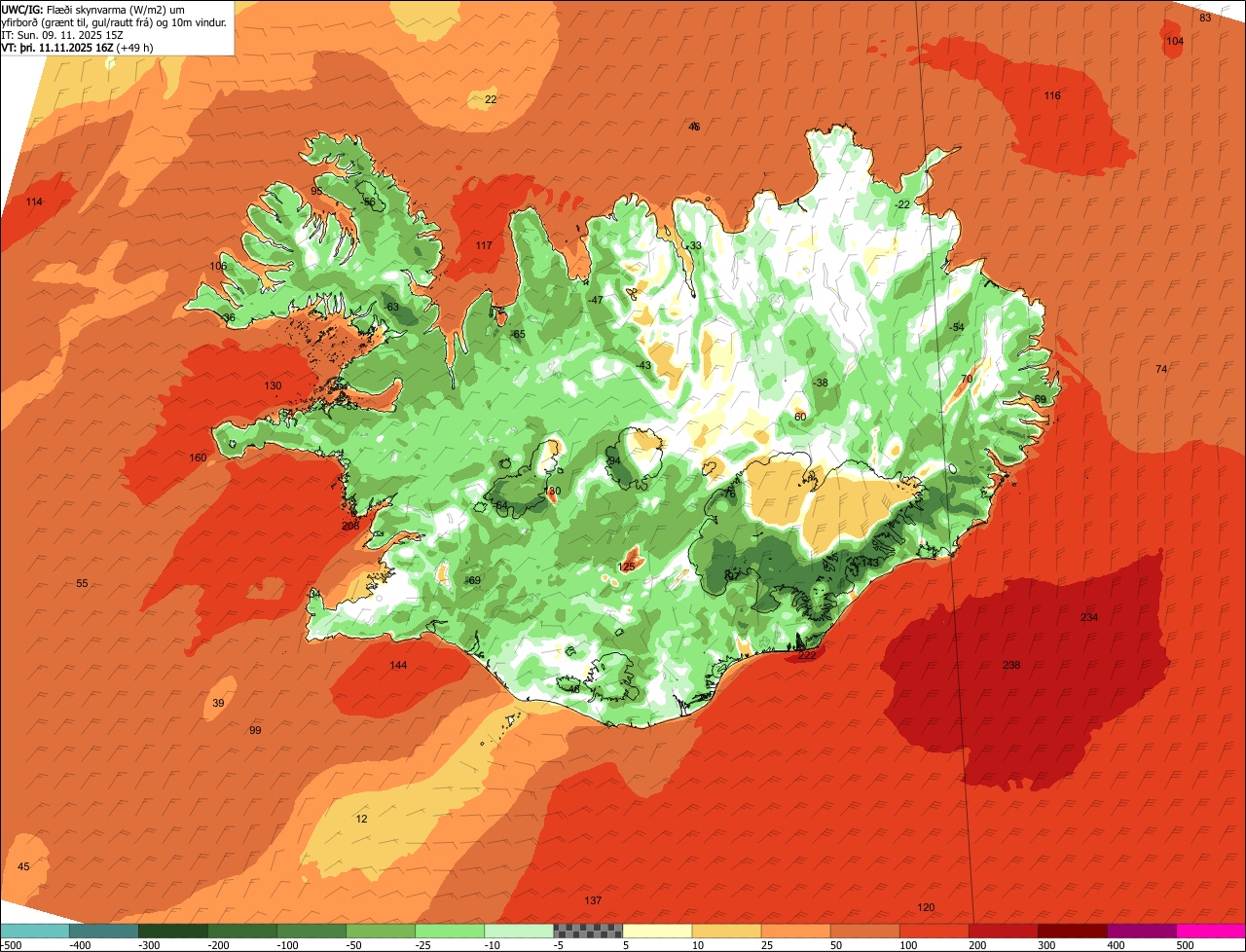Select the light orange swatch starting at 25
This screenshot has height=952, width=1246.
[794, 930]
